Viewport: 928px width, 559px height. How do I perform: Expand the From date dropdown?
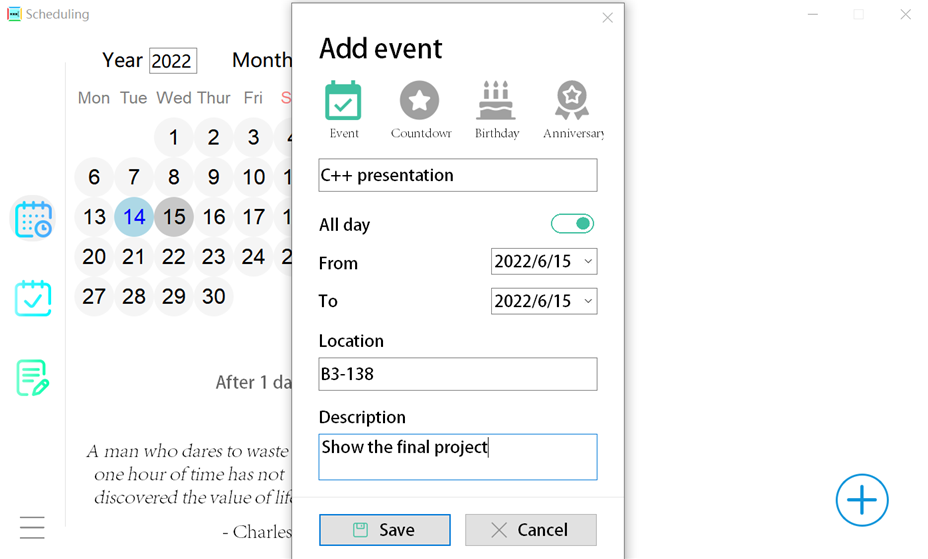click(x=544, y=261)
